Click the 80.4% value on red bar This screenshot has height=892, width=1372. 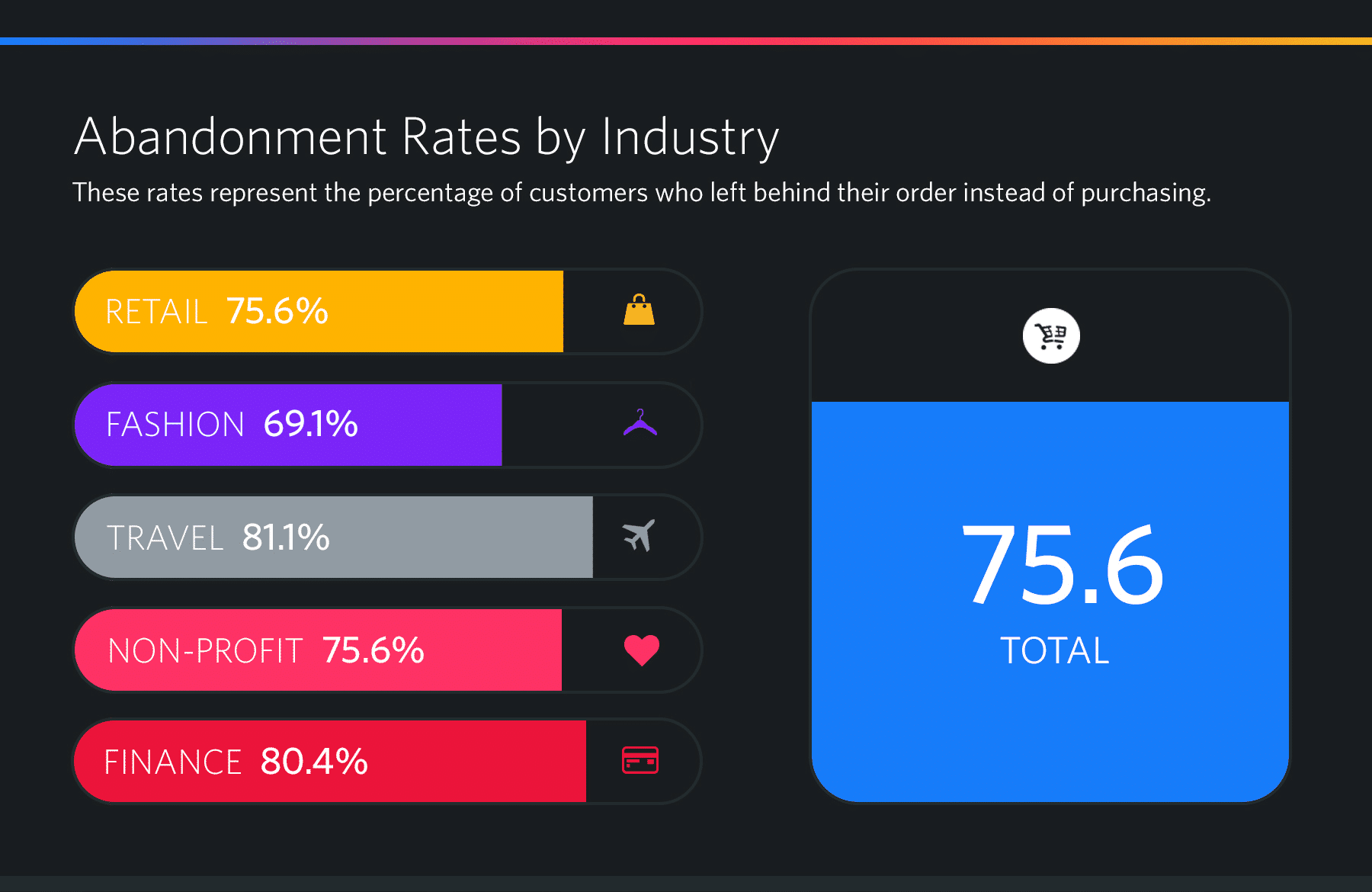[314, 762]
